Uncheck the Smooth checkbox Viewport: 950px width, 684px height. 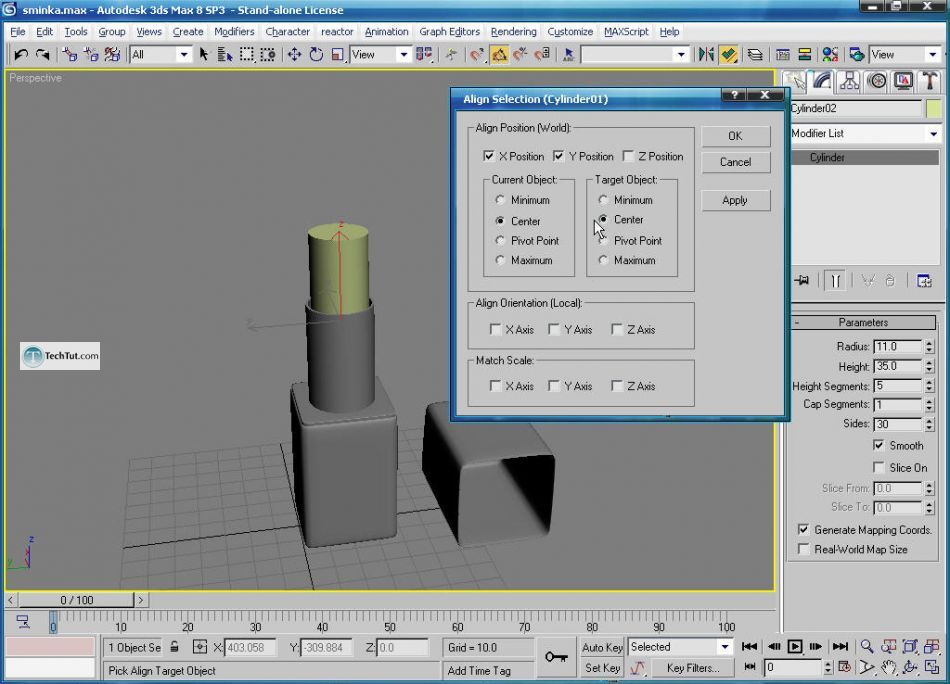tap(878, 445)
